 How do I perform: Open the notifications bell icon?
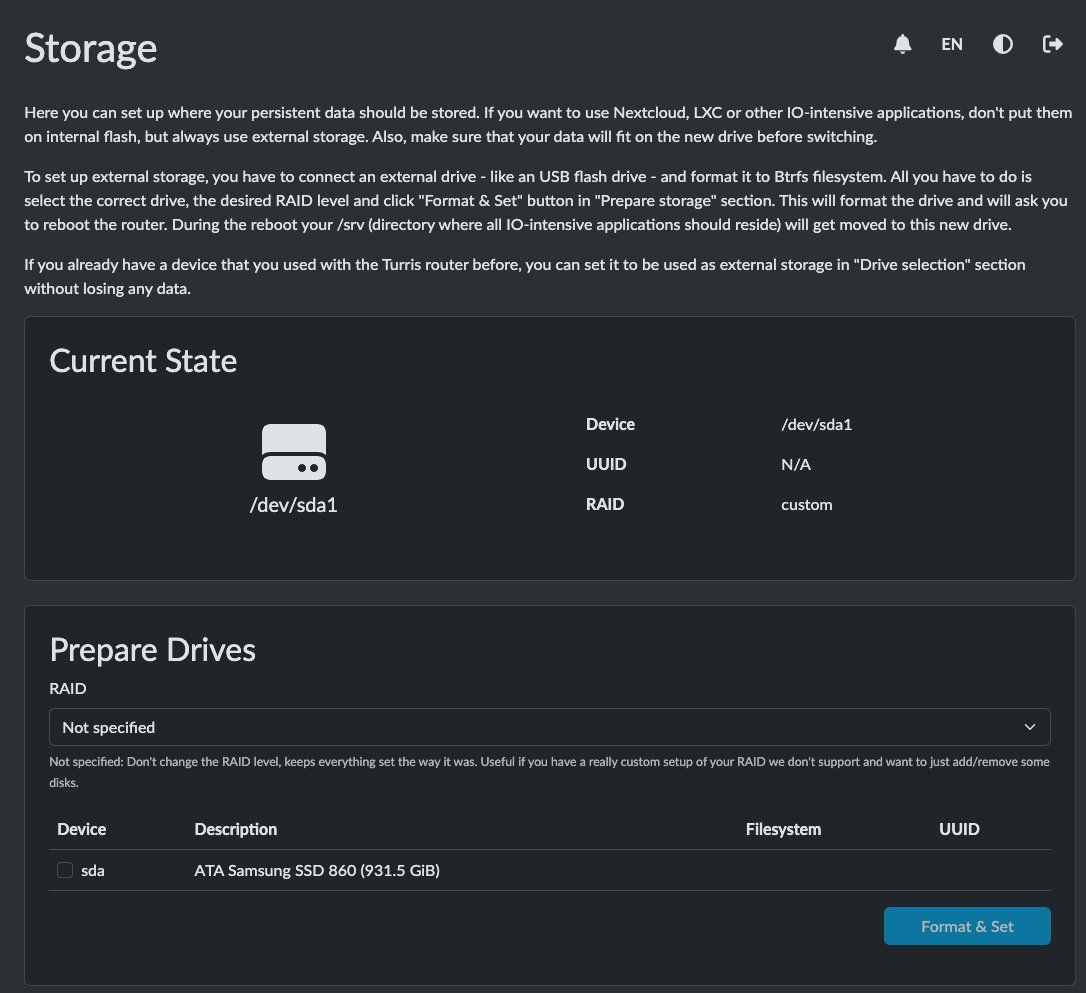[902, 44]
